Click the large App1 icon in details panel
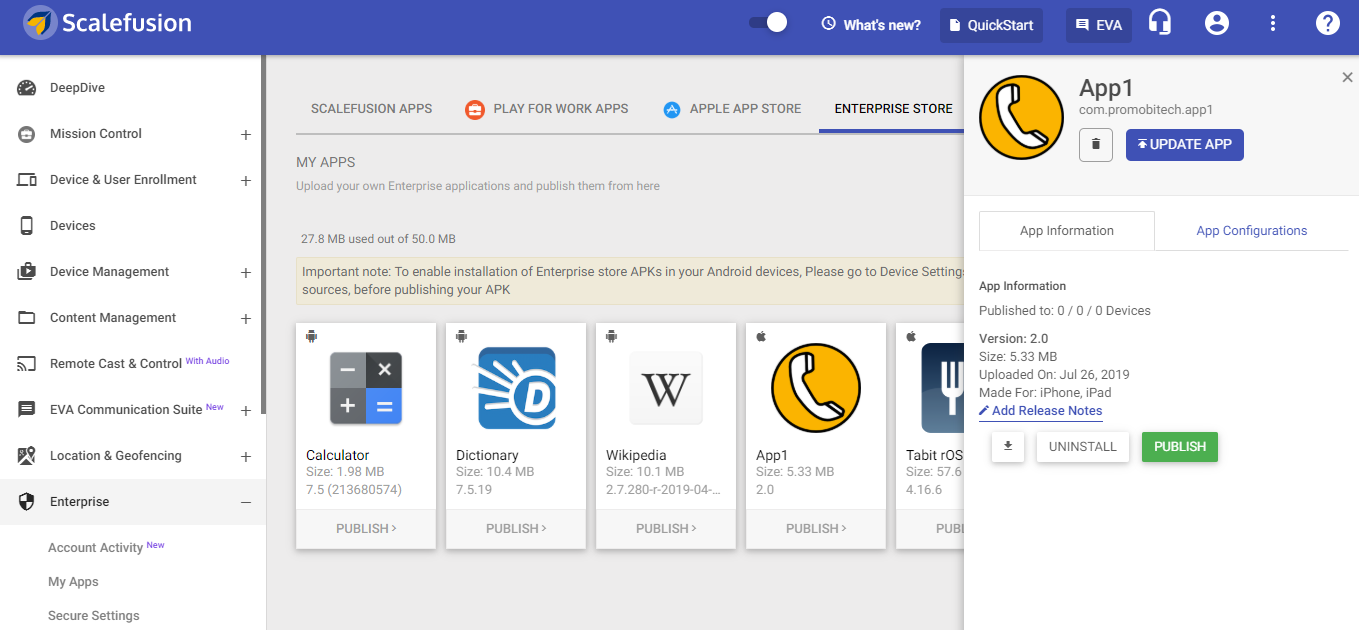This screenshot has height=630, width=1359. click(1021, 118)
